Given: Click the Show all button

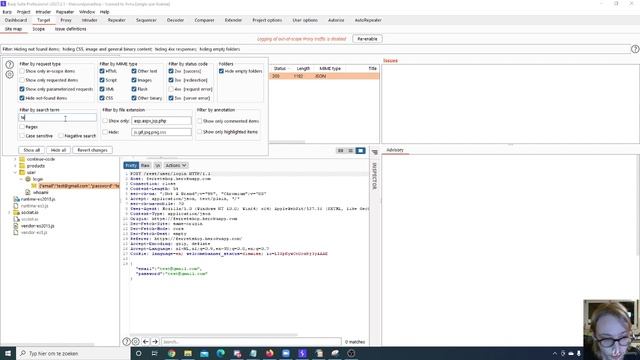Looking at the screenshot, I should (31, 150).
